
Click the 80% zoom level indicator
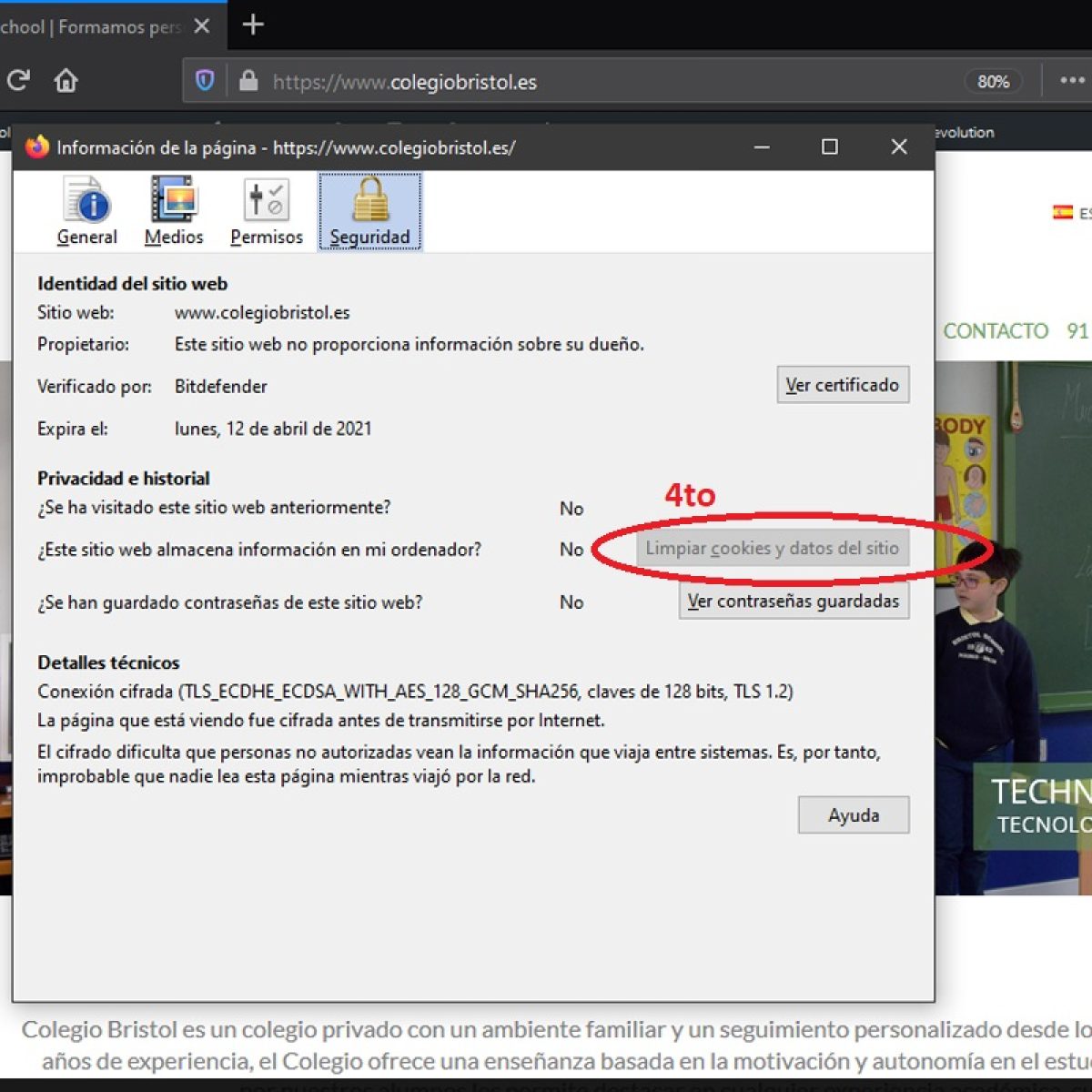993,82
